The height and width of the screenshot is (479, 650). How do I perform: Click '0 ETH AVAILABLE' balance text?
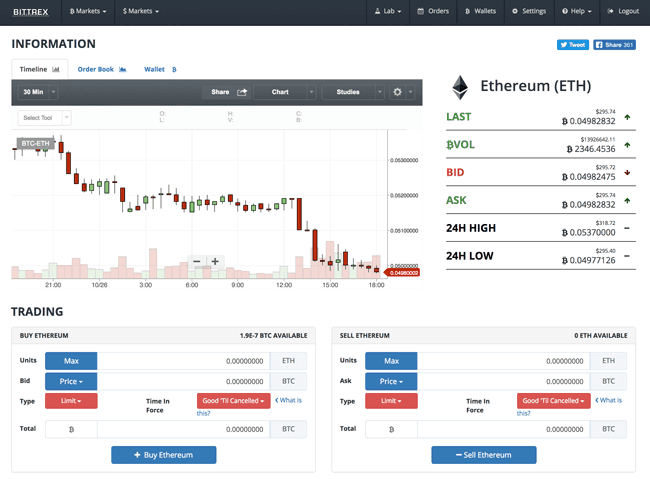(x=601, y=336)
